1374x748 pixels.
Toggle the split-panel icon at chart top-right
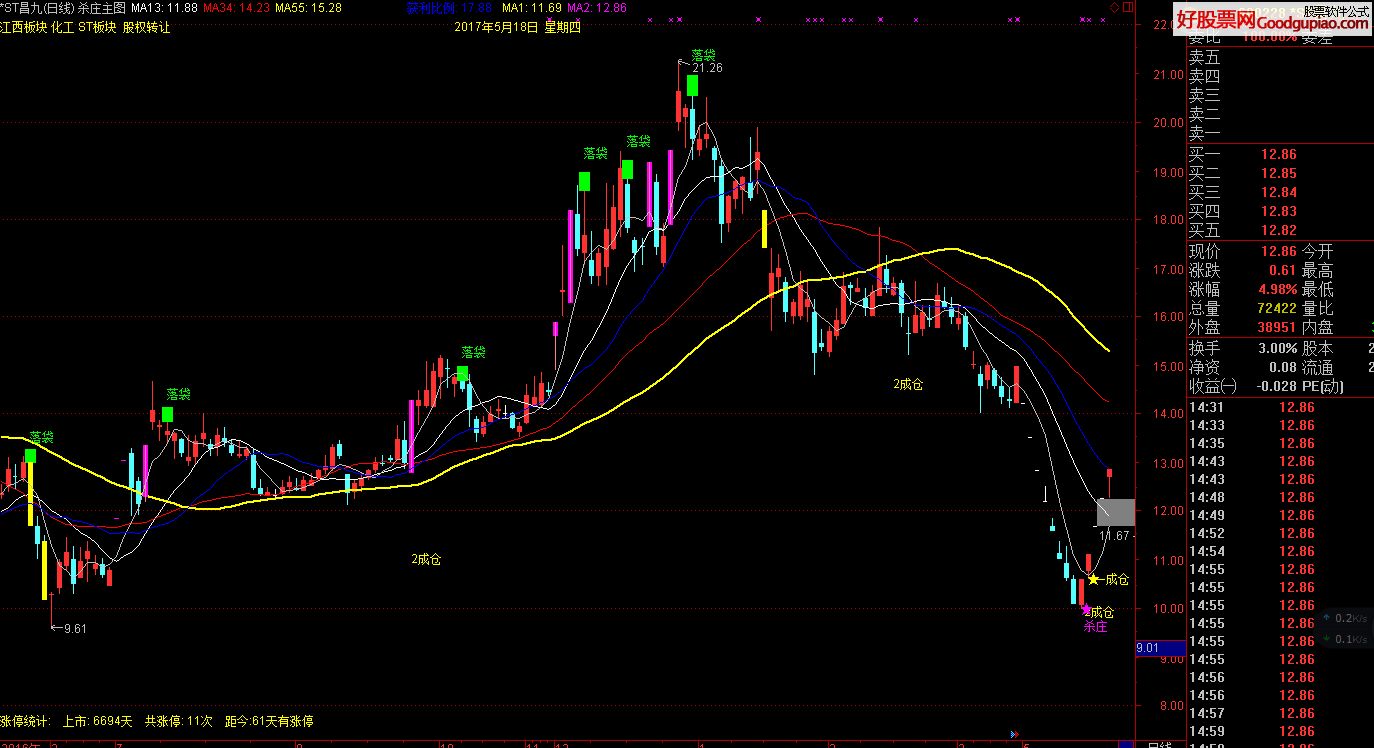tap(1128, 8)
